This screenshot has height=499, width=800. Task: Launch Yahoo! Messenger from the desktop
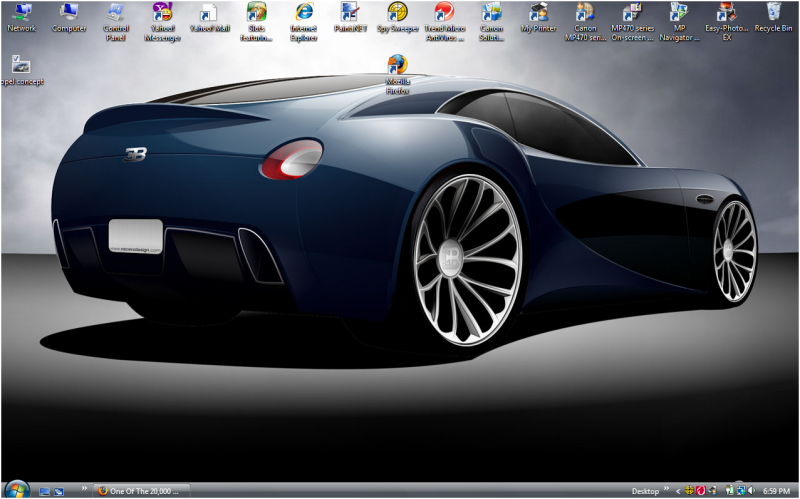tap(162, 14)
